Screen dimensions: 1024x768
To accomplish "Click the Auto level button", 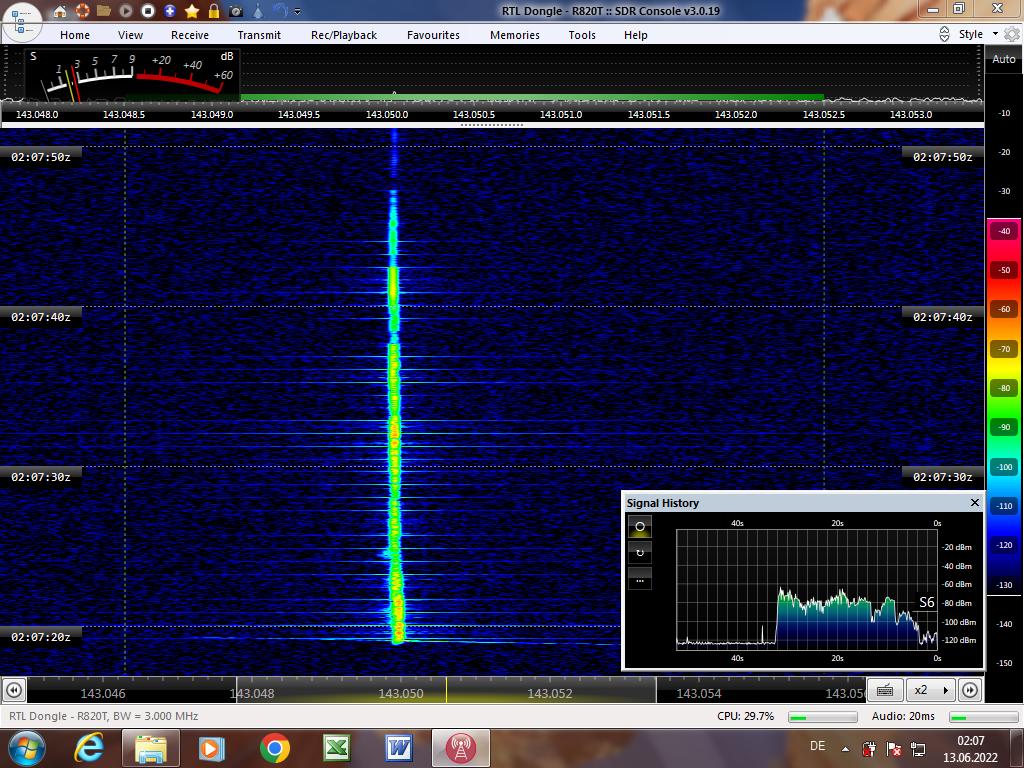I will (x=1004, y=59).
